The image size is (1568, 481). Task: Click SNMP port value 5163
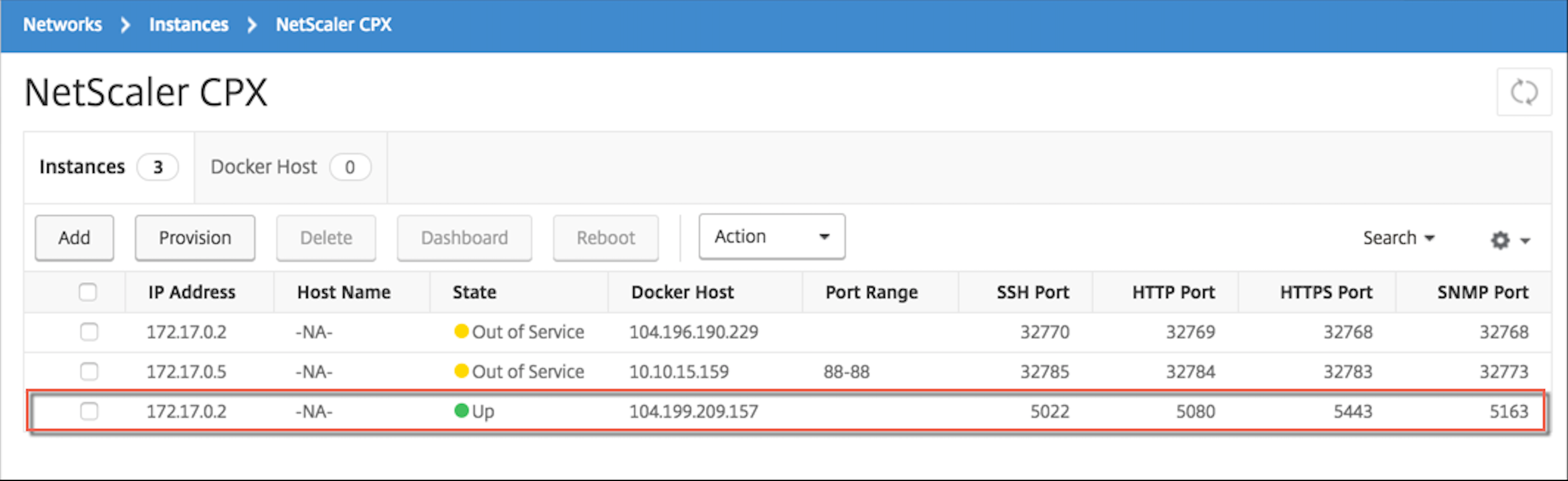pyautogui.click(x=1509, y=412)
